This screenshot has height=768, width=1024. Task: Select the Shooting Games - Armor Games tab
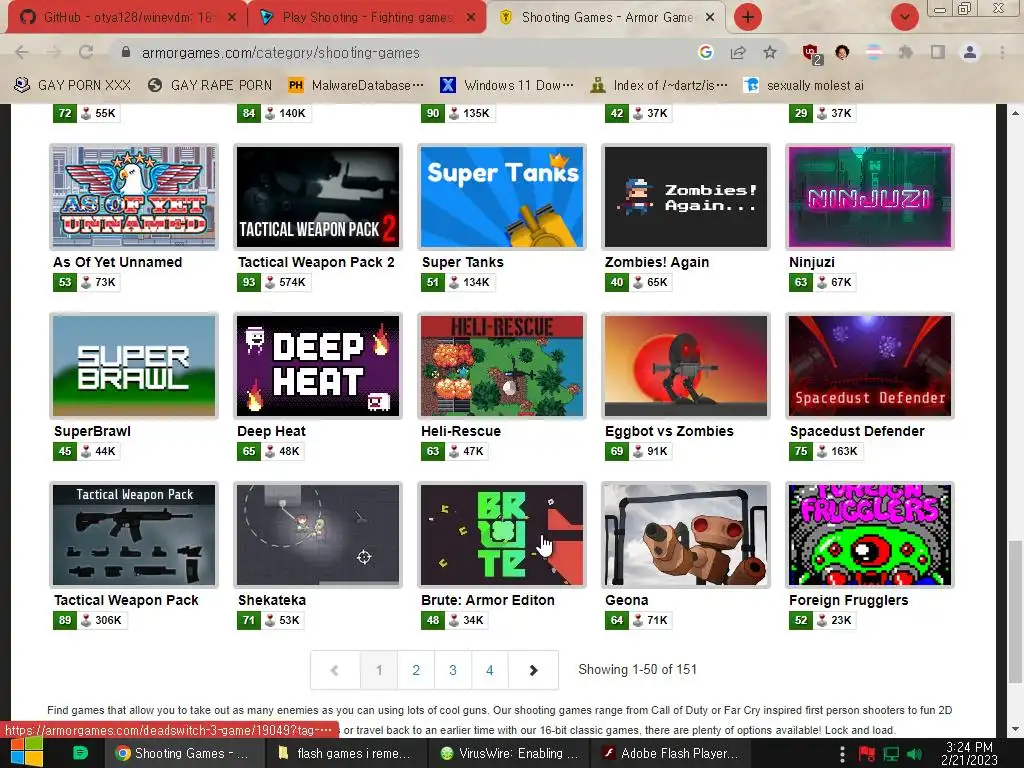click(x=606, y=18)
